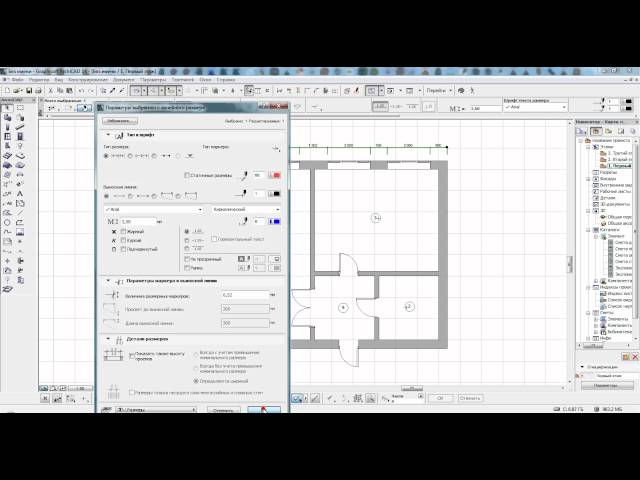Click the black witness line pen swatch
Viewport: 640px width, 480px height.
(274, 193)
